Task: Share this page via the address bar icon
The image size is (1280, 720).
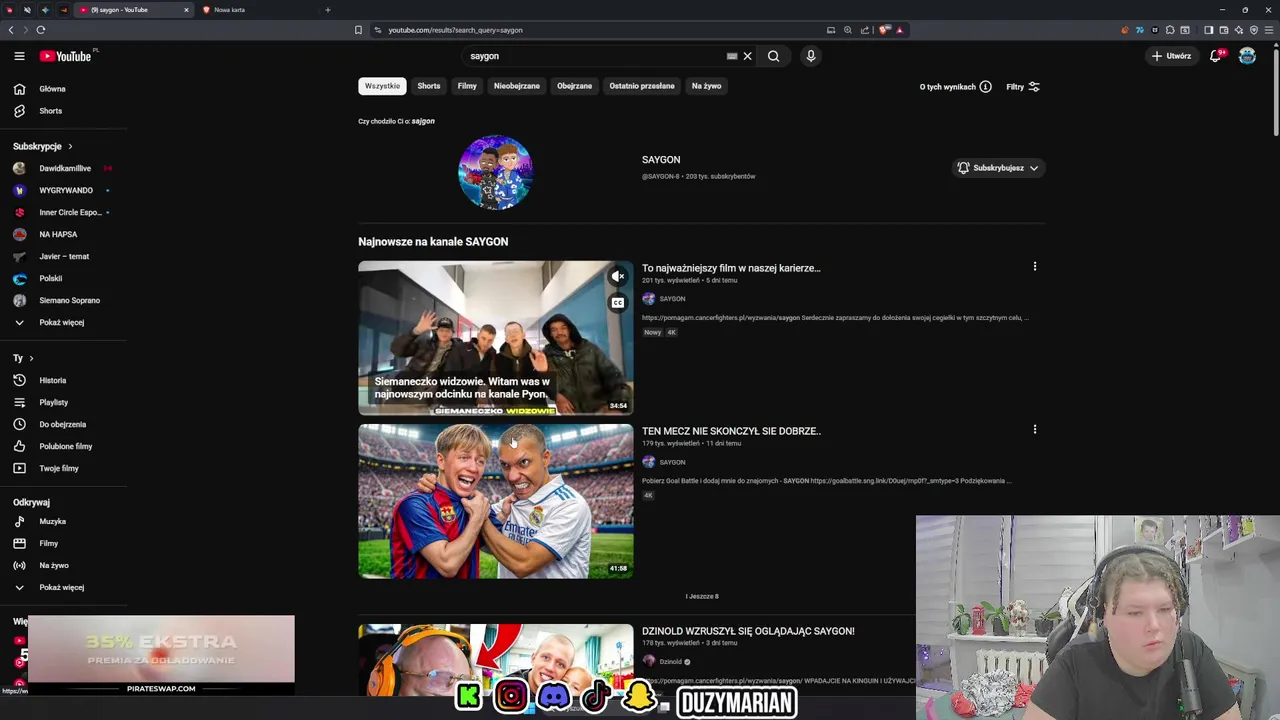Action: point(865,30)
